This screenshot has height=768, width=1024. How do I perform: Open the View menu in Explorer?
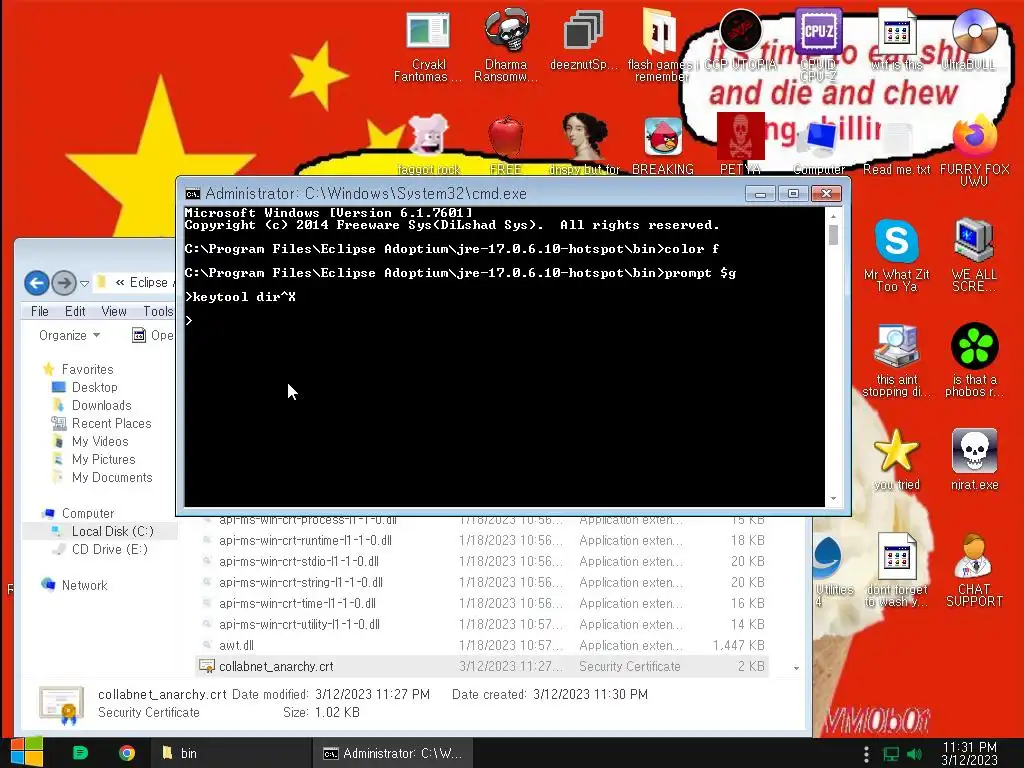coord(114,312)
